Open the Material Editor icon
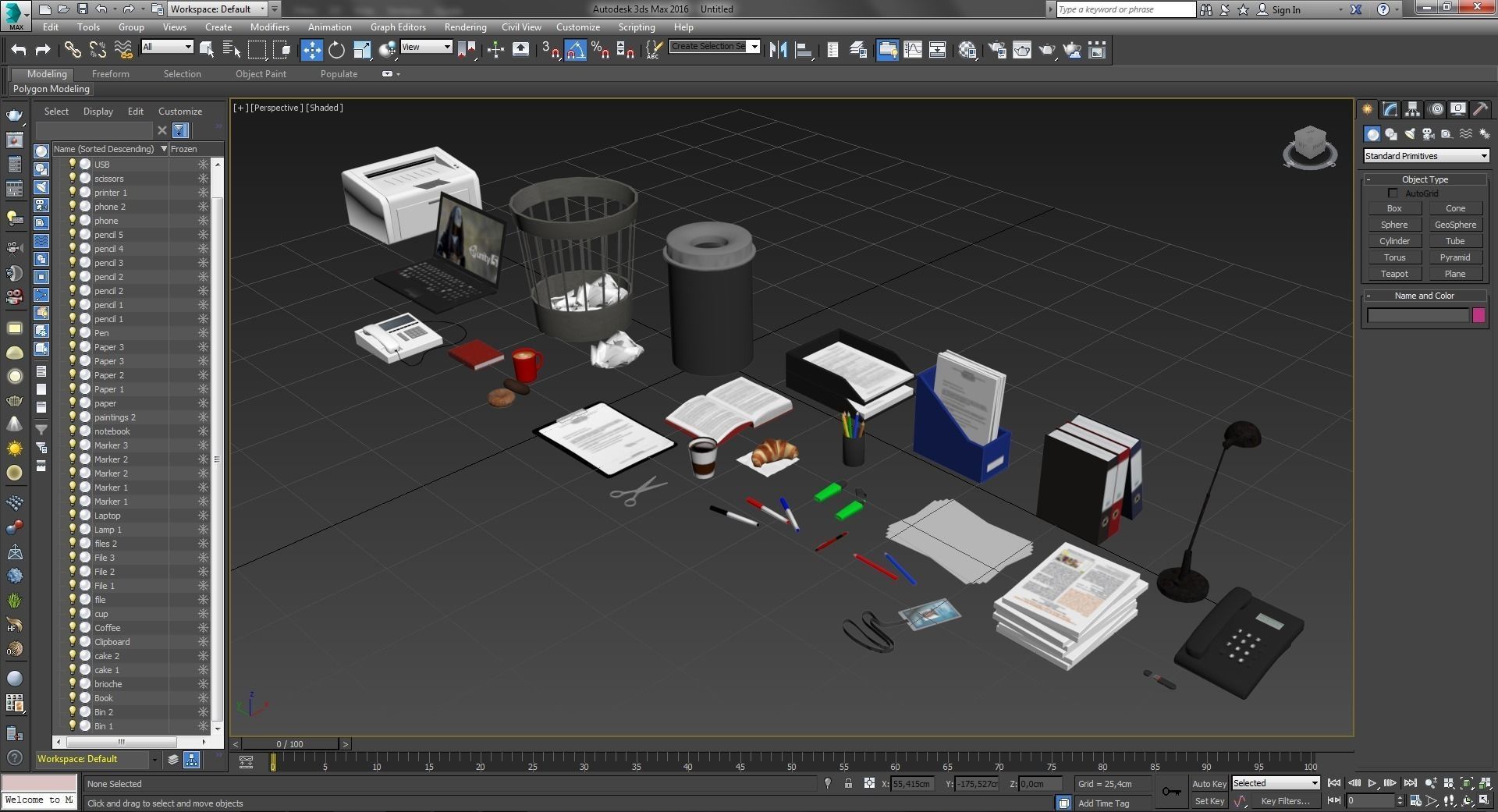 pyautogui.click(x=967, y=50)
